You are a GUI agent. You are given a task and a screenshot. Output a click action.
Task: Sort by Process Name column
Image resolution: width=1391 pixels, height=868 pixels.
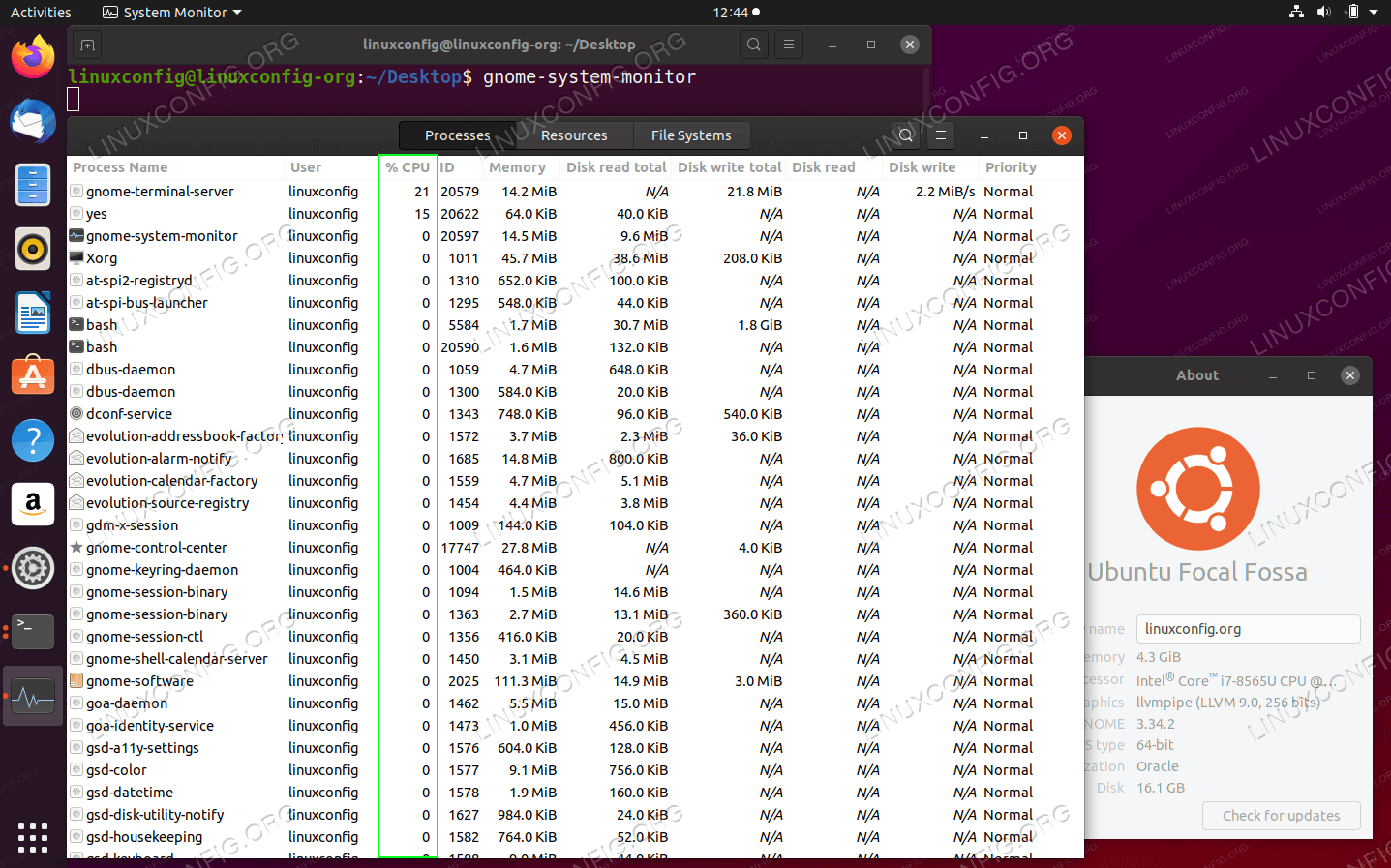[x=175, y=167]
